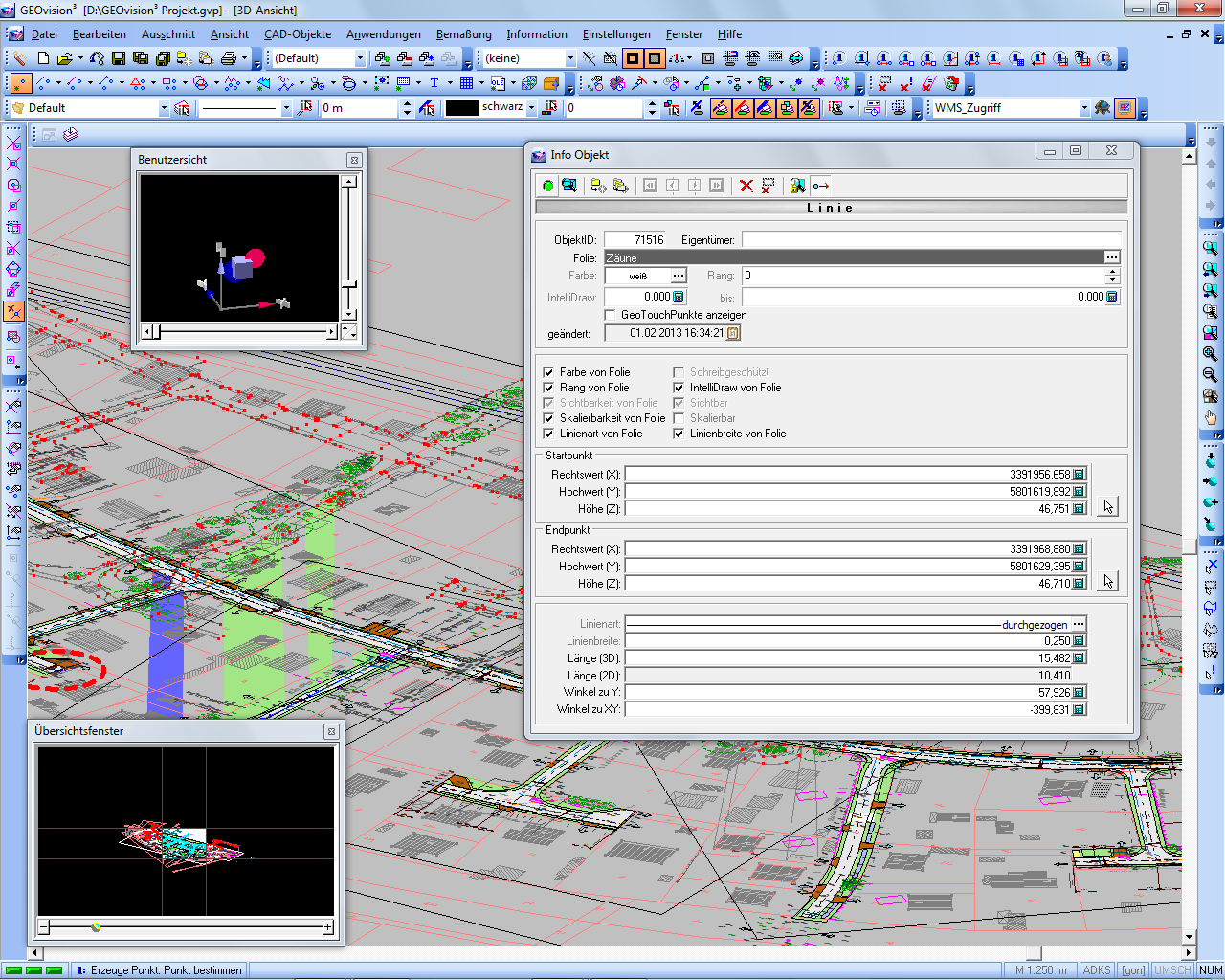Open the '(keine)' dropdown in top toolbar

pos(570,58)
